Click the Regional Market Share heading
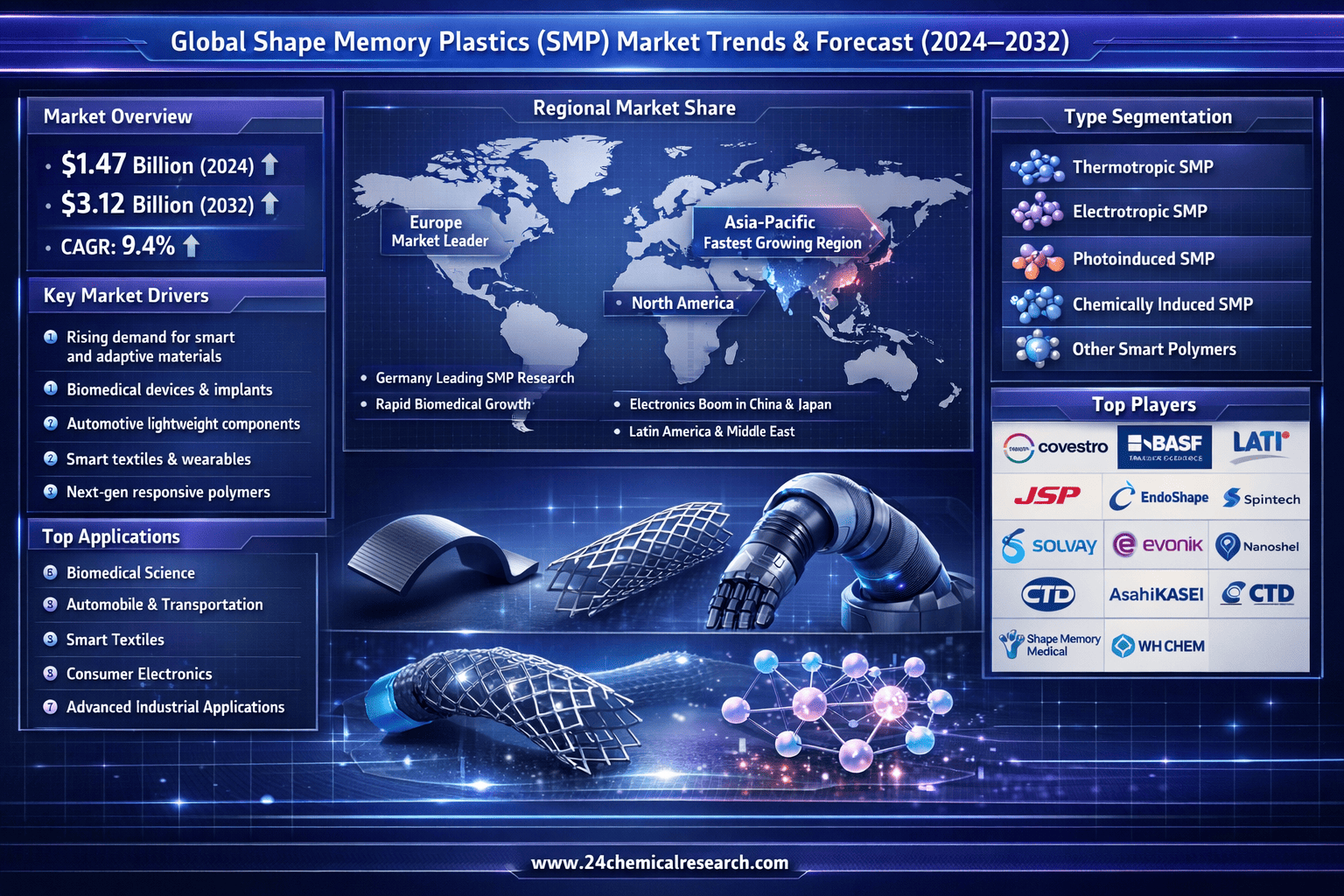The image size is (1344, 896). coord(634,108)
